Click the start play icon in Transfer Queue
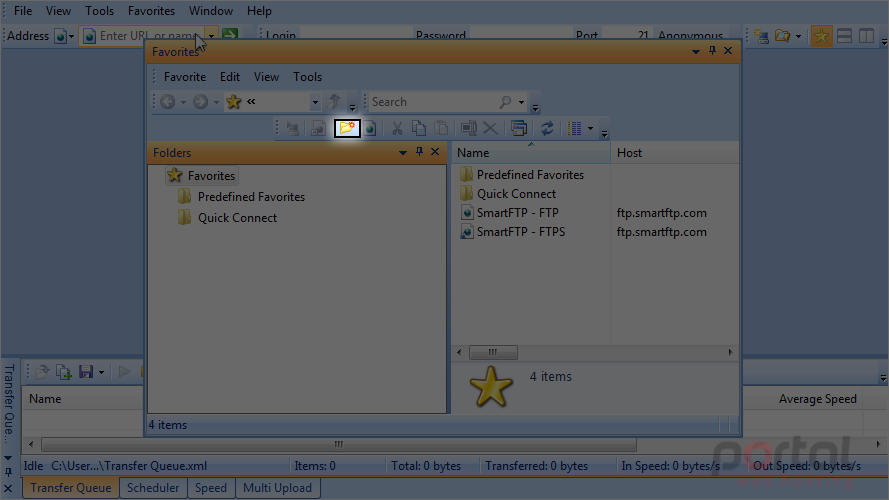This screenshot has height=500, width=889. click(124, 372)
